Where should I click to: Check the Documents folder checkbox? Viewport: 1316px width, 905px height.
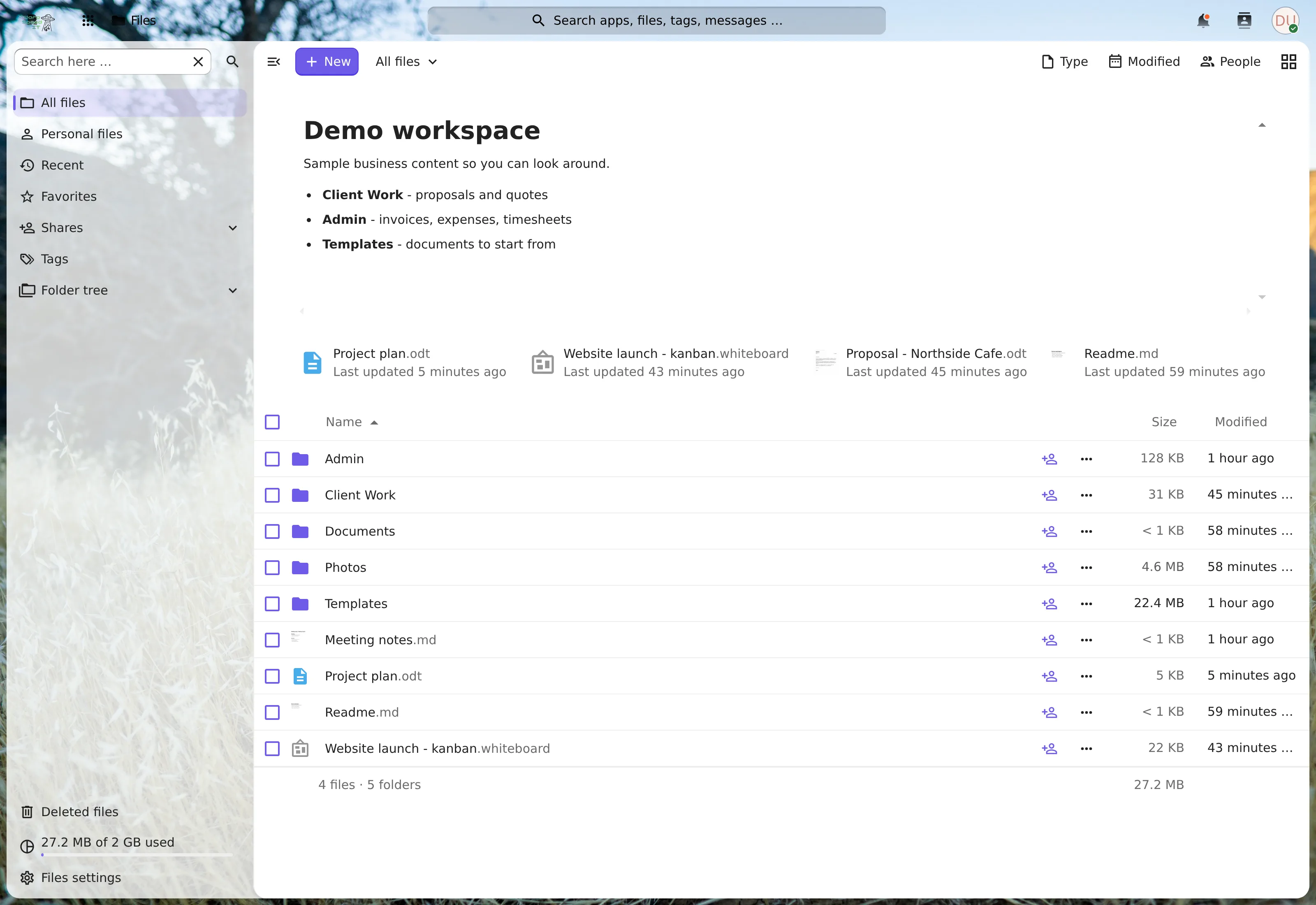(x=272, y=531)
